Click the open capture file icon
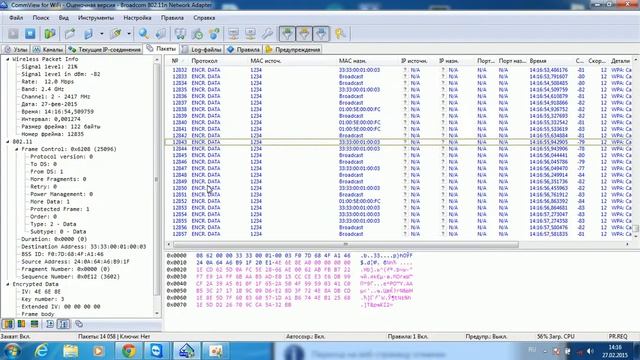 pyautogui.click(x=70, y=34)
